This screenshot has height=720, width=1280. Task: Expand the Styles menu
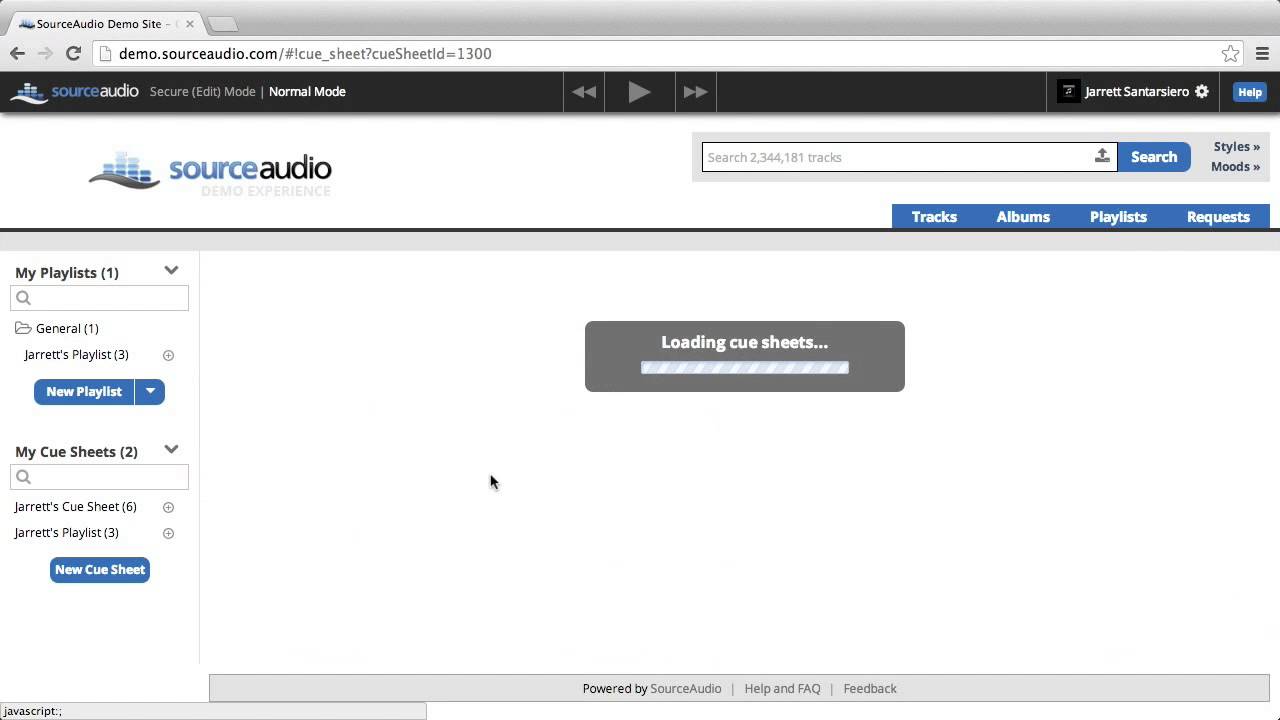(1236, 147)
